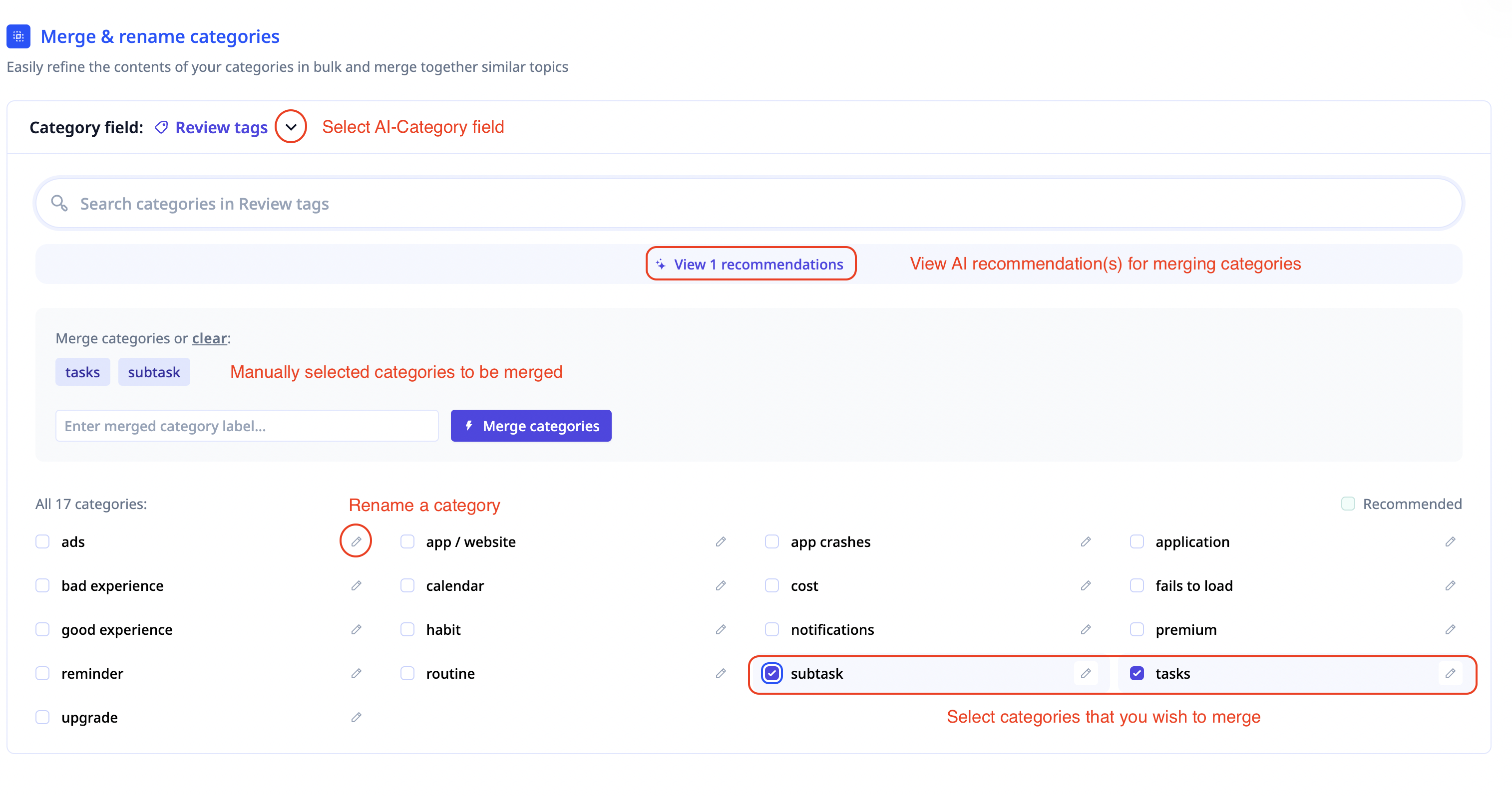Click the Merge & rename categories header icon
This screenshot has width=1512, height=796.
point(18,36)
